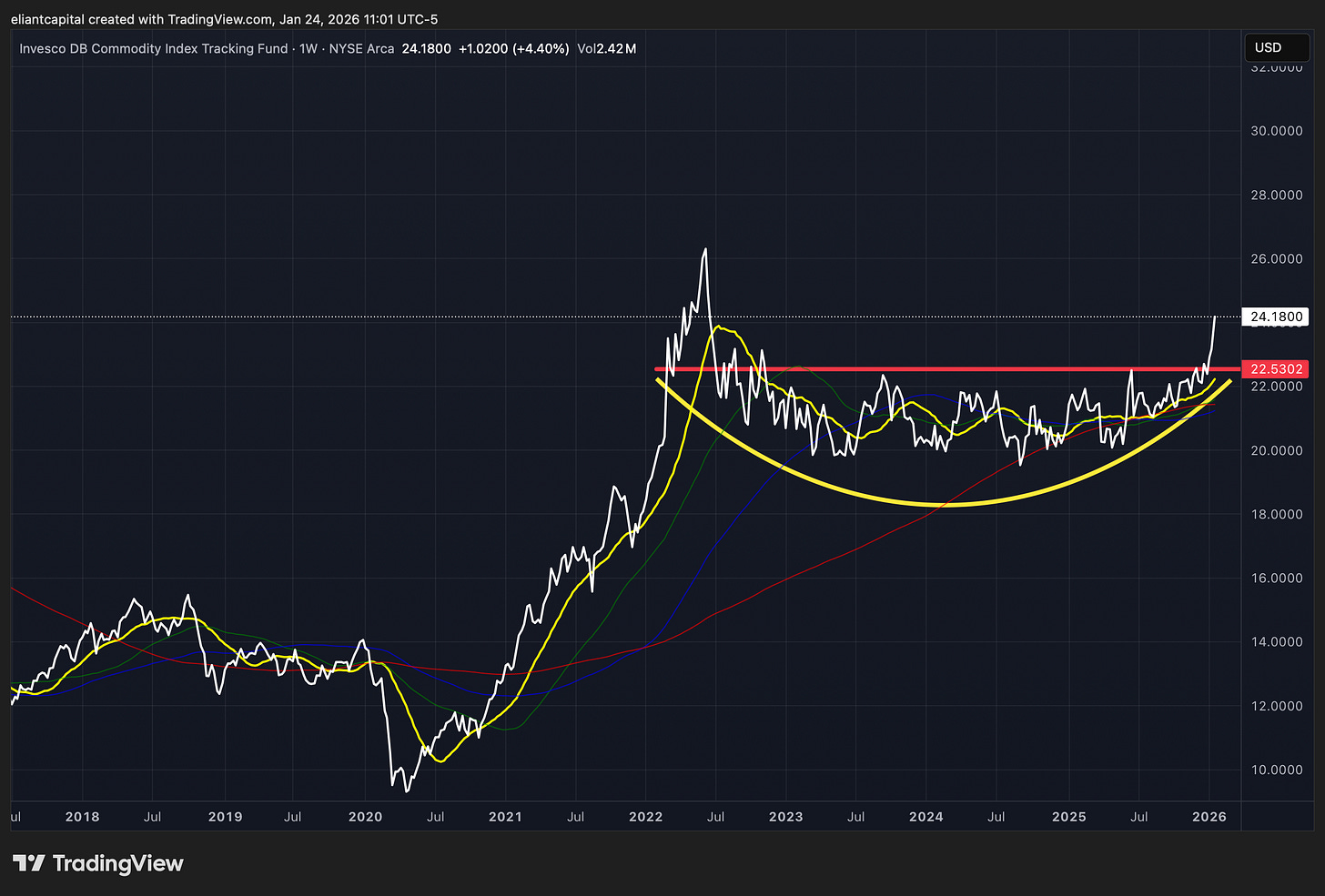Click the 18.0000 price axis label

[x=1277, y=514]
